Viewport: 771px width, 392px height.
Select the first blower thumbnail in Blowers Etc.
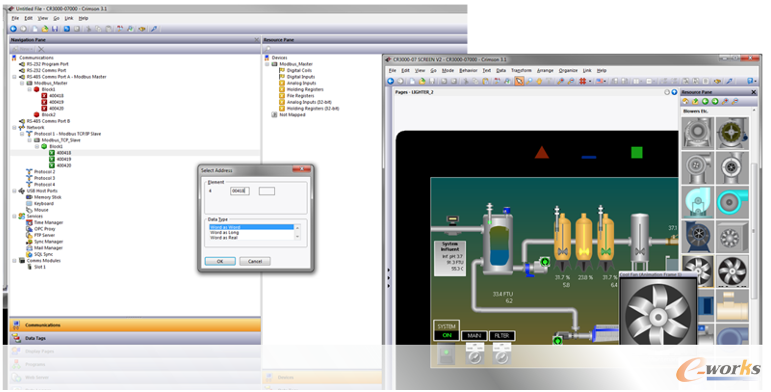coord(697,133)
